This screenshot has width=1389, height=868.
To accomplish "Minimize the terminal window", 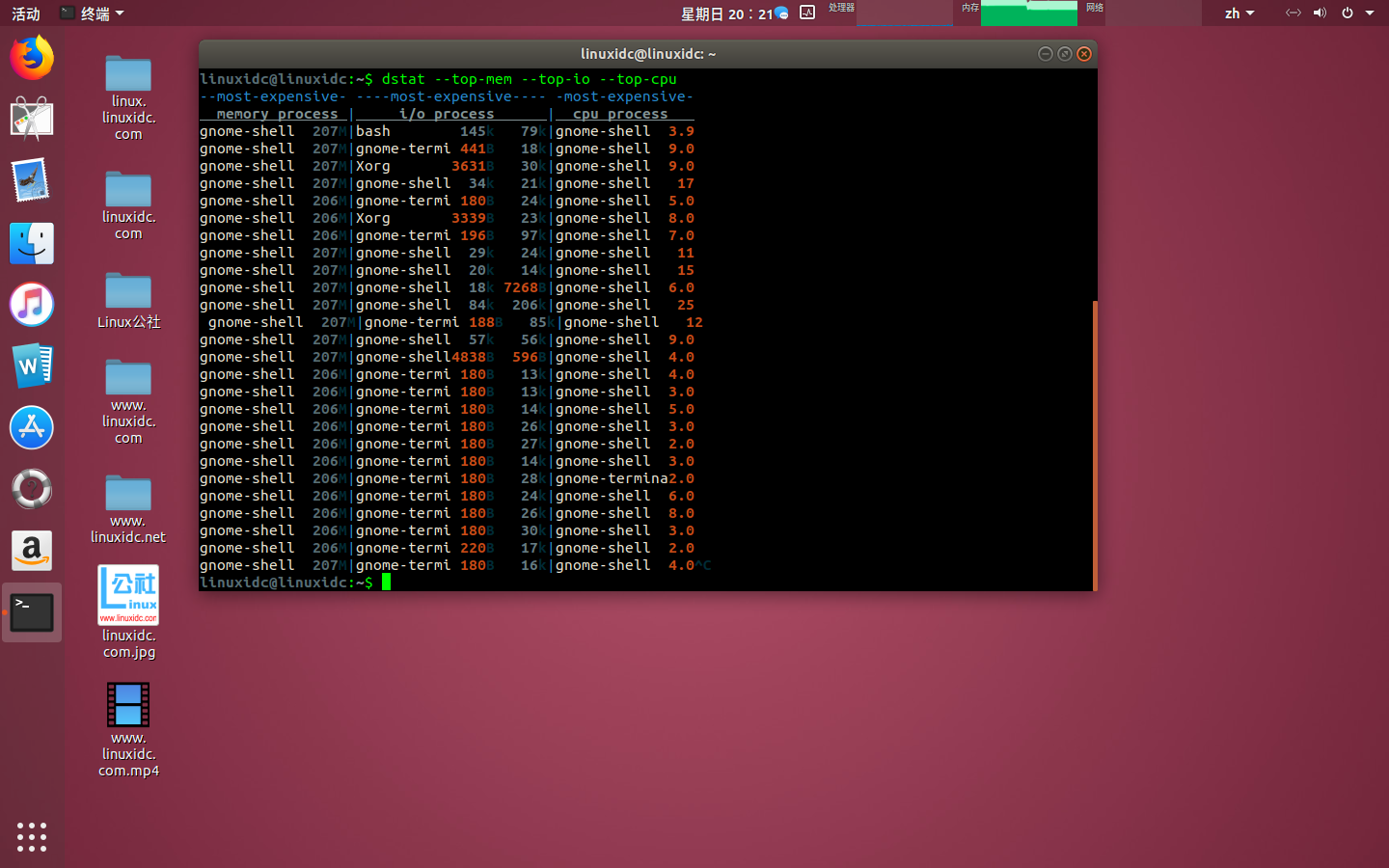I will pos(1045,54).
